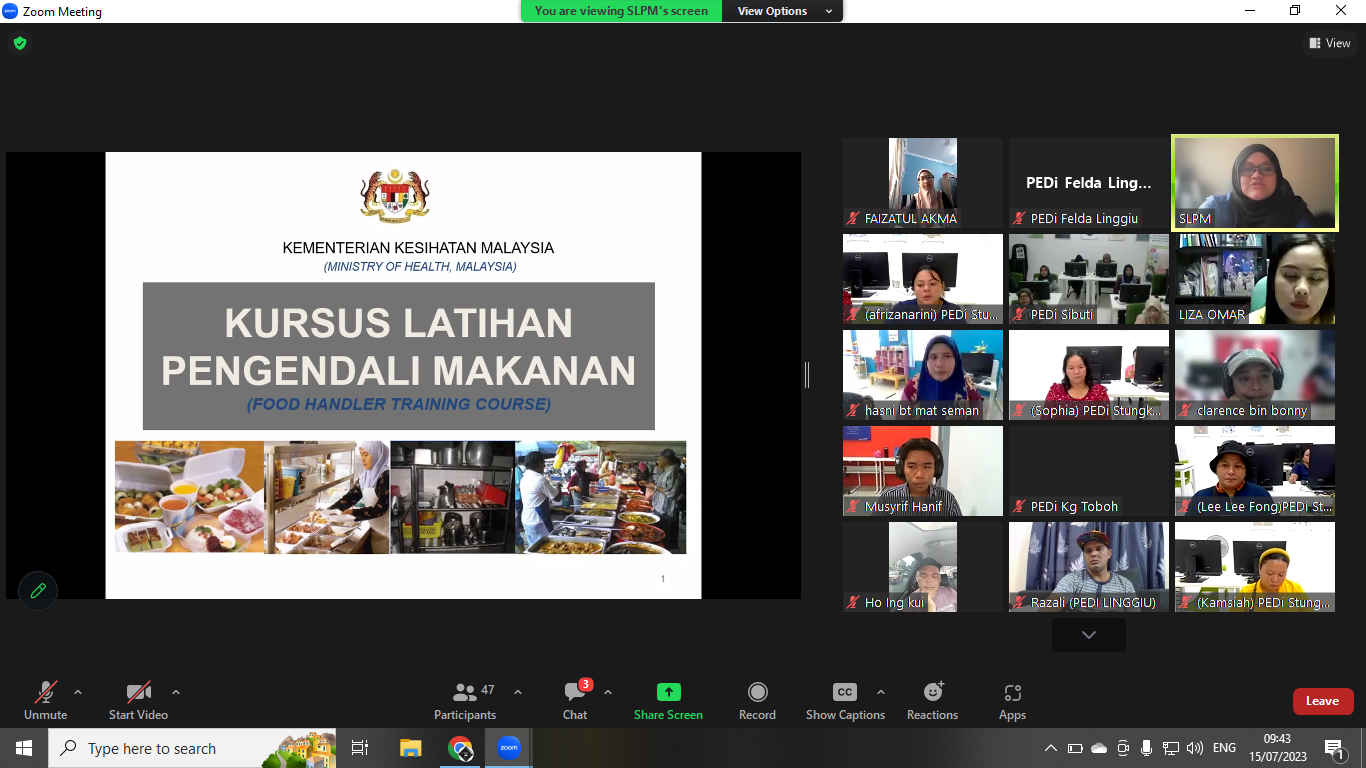Open the View layout menu

coord(1330,43)
